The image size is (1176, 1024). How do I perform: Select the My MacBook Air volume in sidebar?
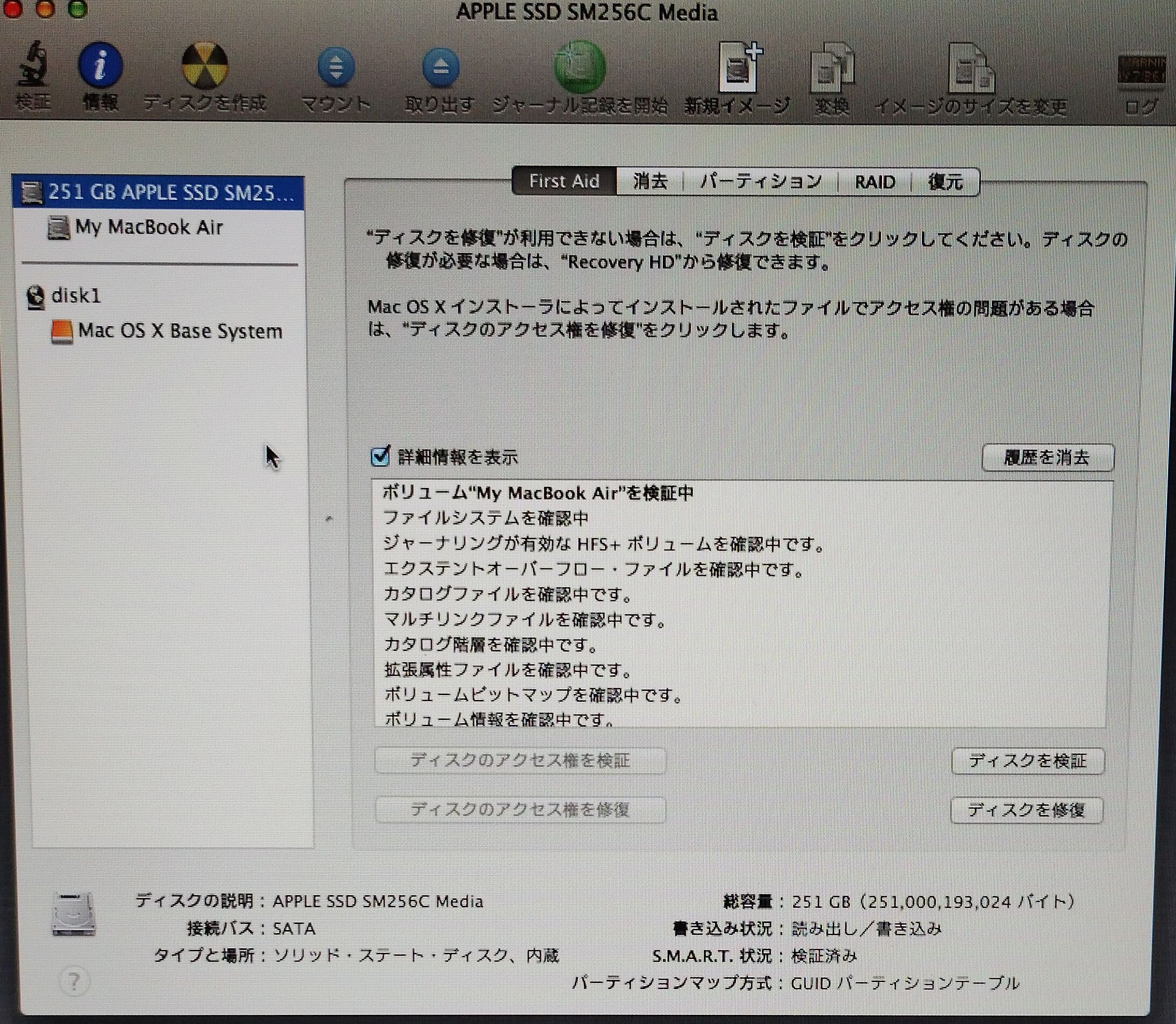pos(149,227)
